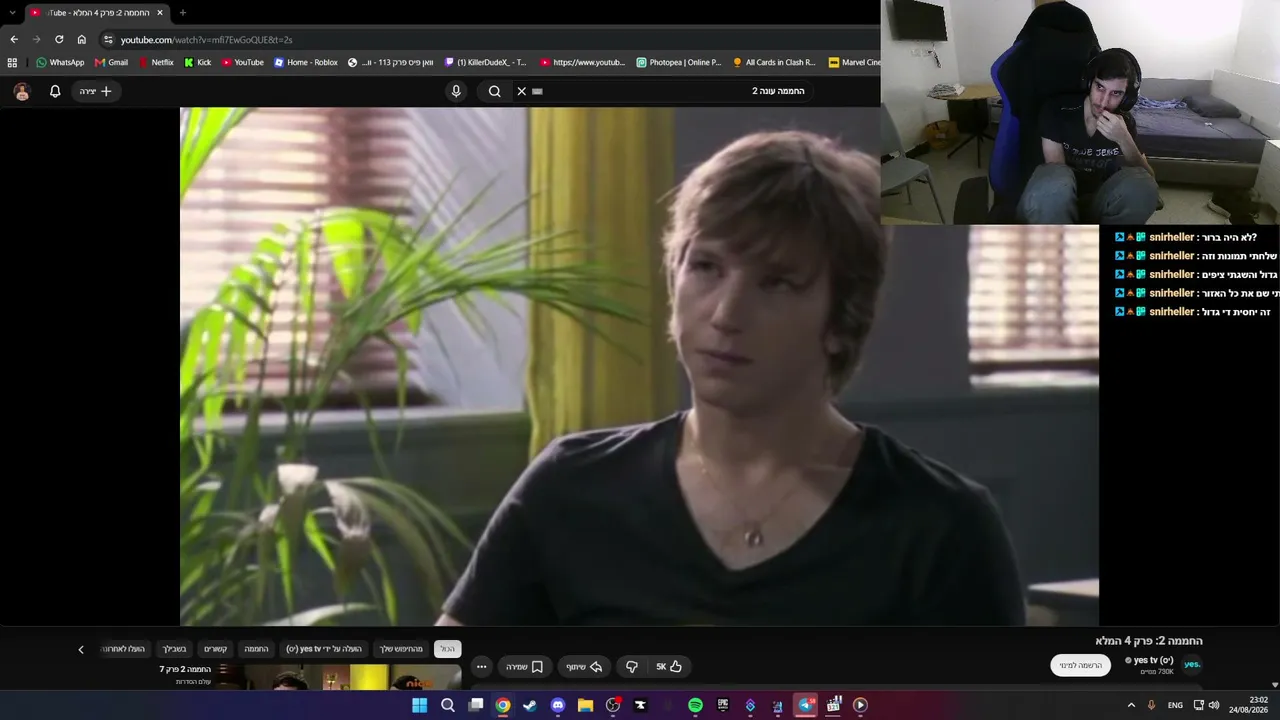Open the WhatsApp bookmark
The width and height of the screenshot is (1280, 720).
(60, 62)
